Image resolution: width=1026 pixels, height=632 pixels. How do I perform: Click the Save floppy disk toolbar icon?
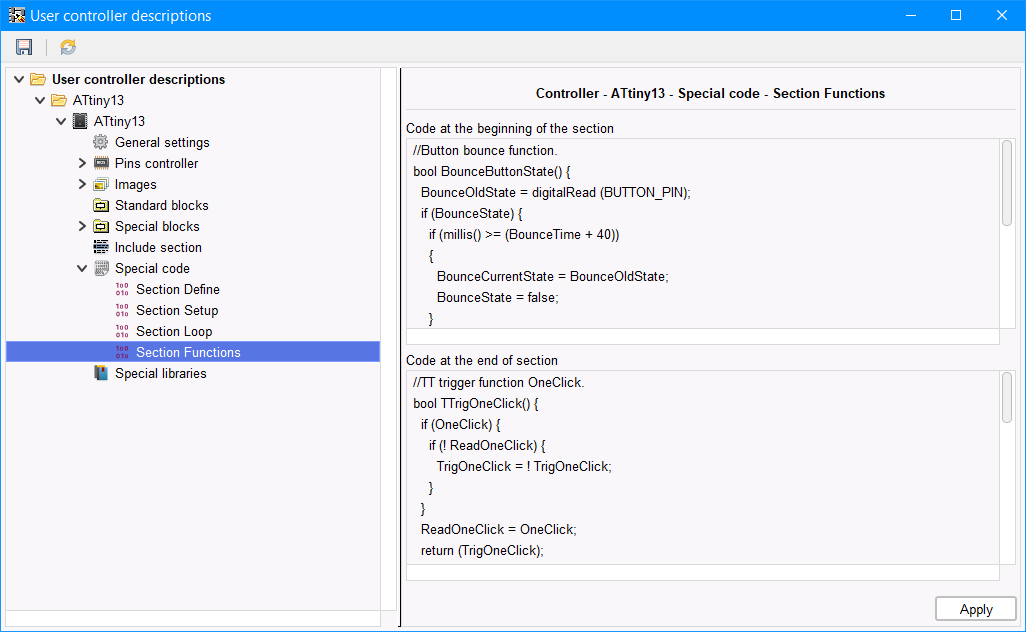tap(24, 47)
